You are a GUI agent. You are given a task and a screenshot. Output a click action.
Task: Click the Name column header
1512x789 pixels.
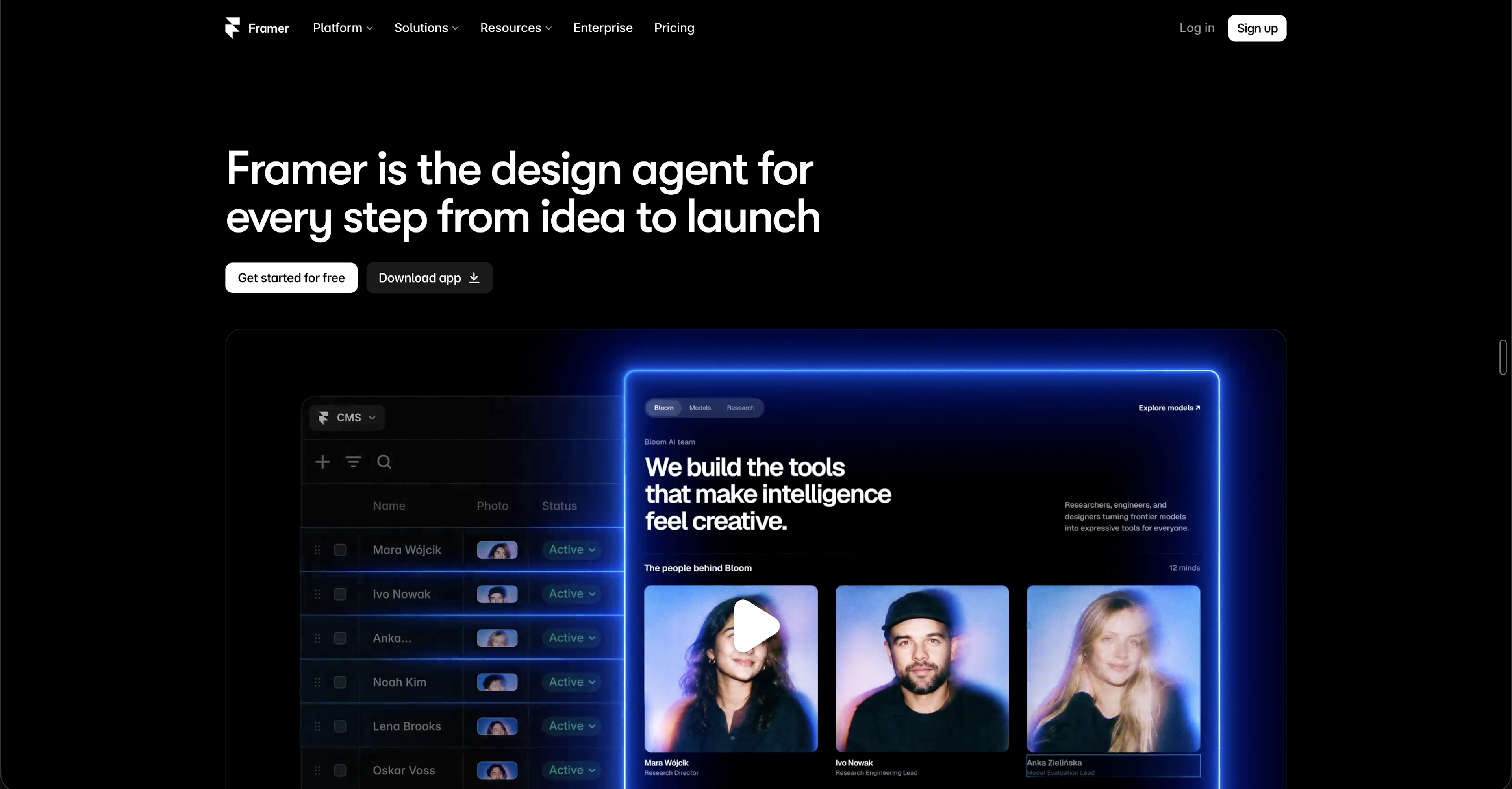click(x=389, y=506)
